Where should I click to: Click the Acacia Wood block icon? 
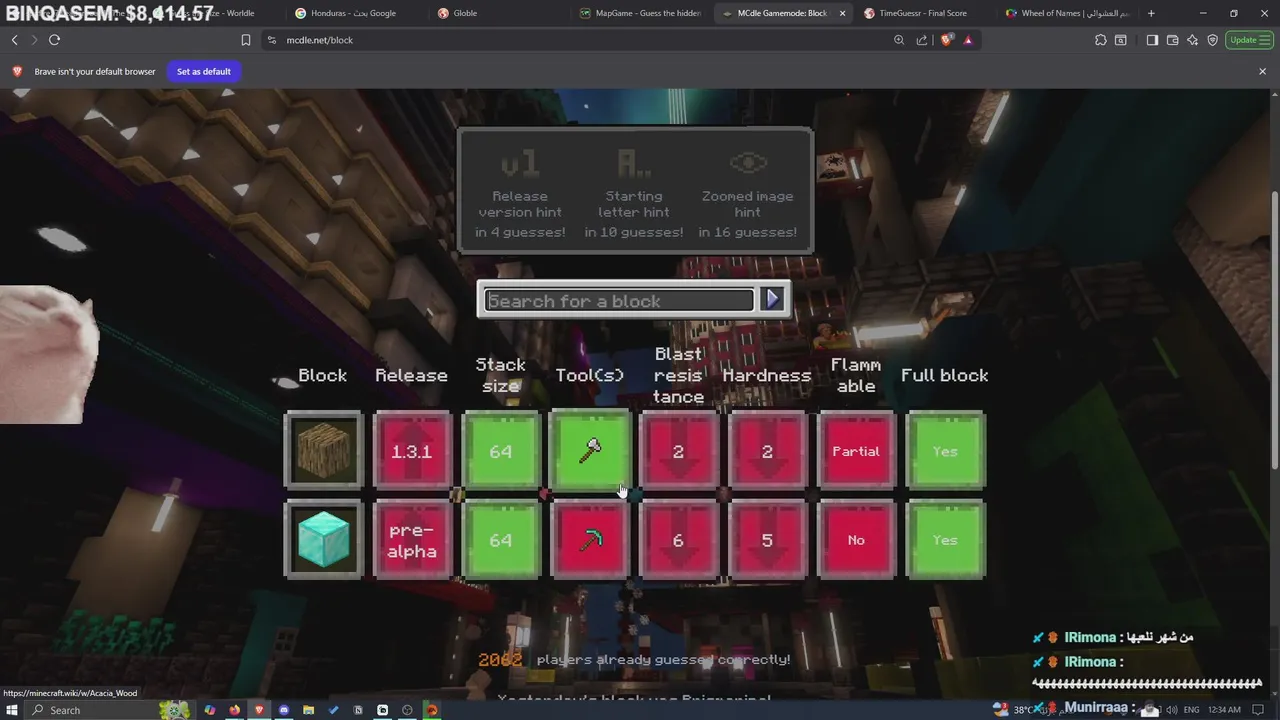(x=323, y=451)
